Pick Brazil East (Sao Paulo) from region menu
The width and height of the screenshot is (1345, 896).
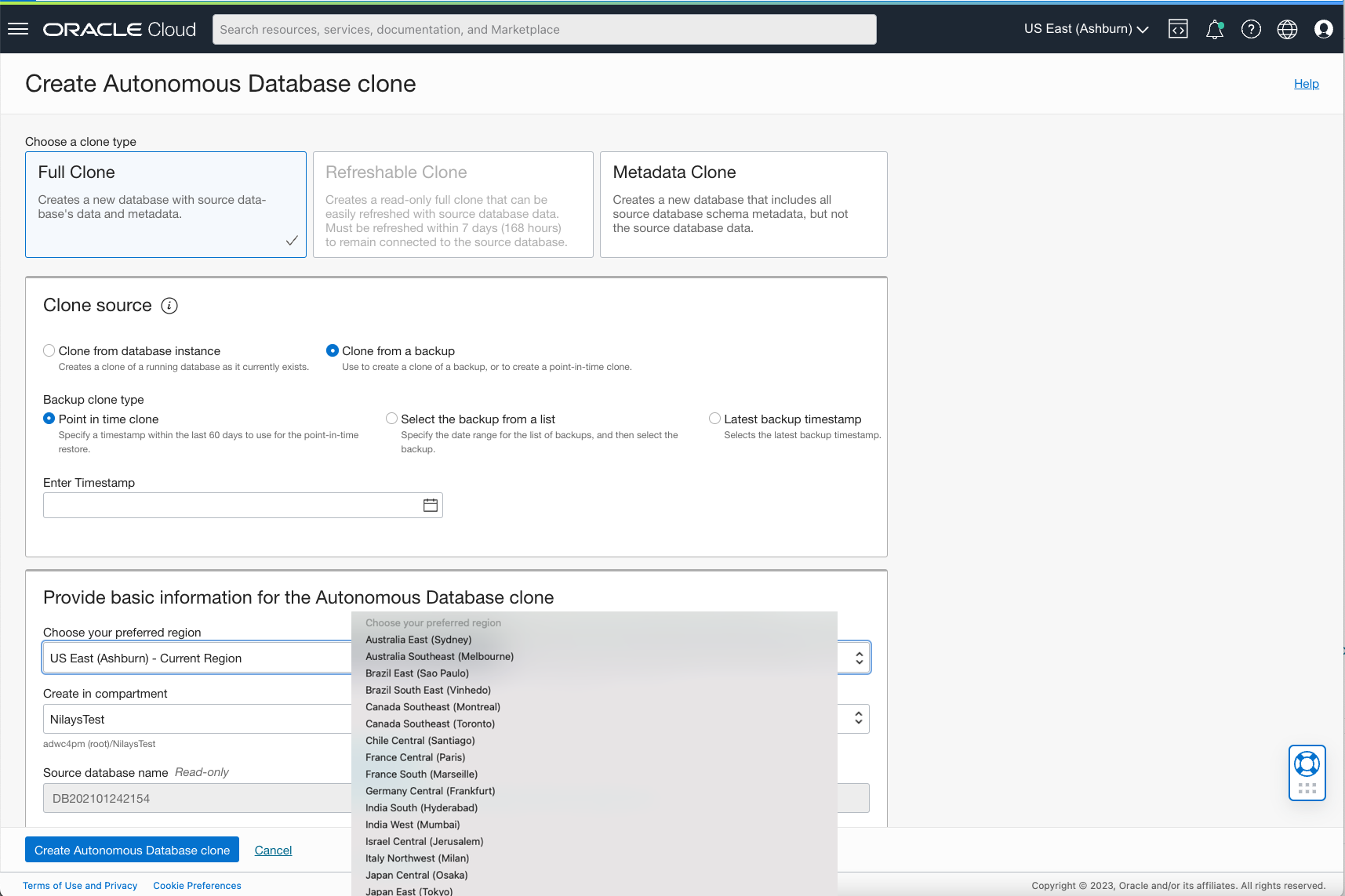coord(416,673)
